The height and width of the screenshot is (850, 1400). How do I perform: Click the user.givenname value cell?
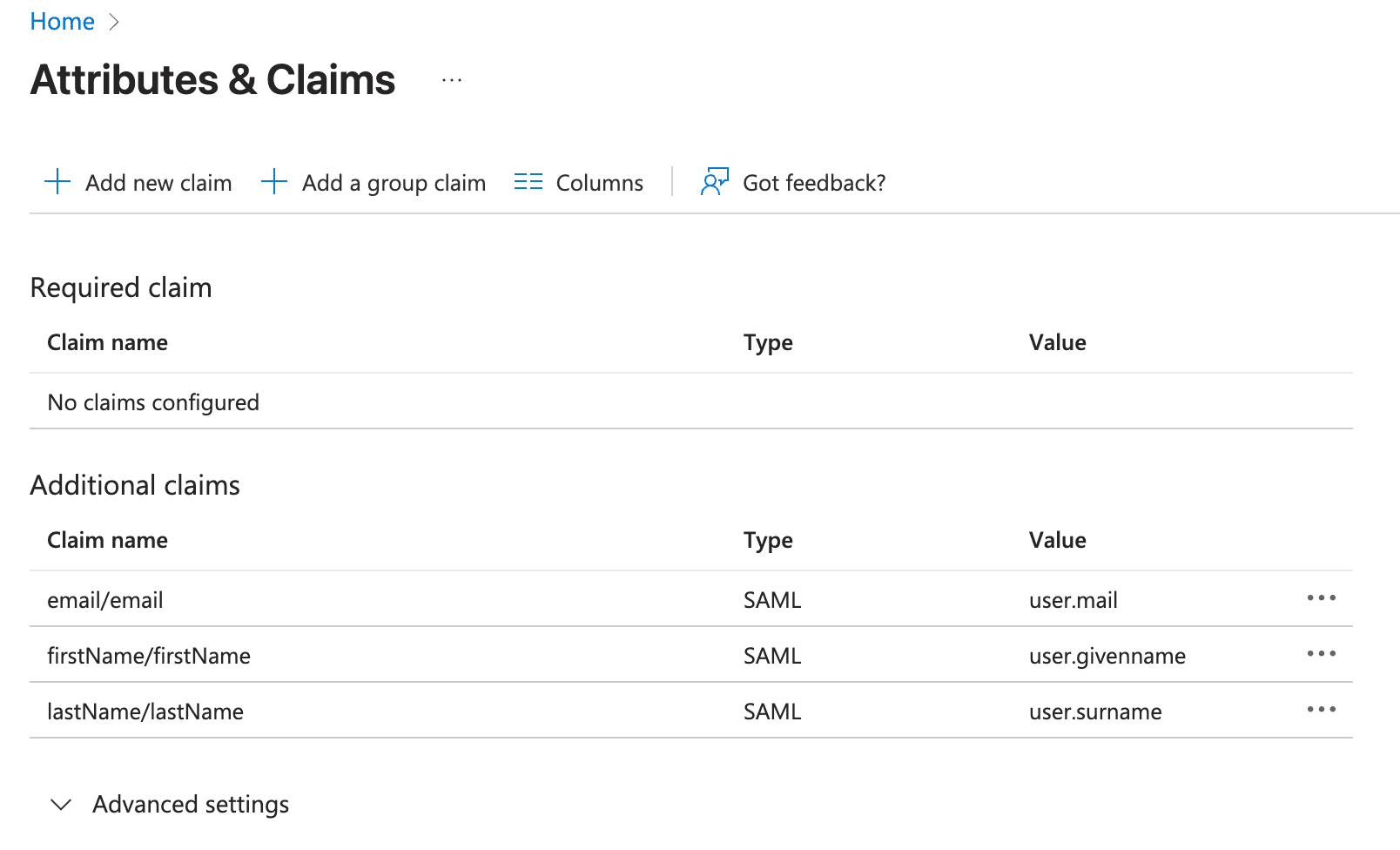point(1107,656)
